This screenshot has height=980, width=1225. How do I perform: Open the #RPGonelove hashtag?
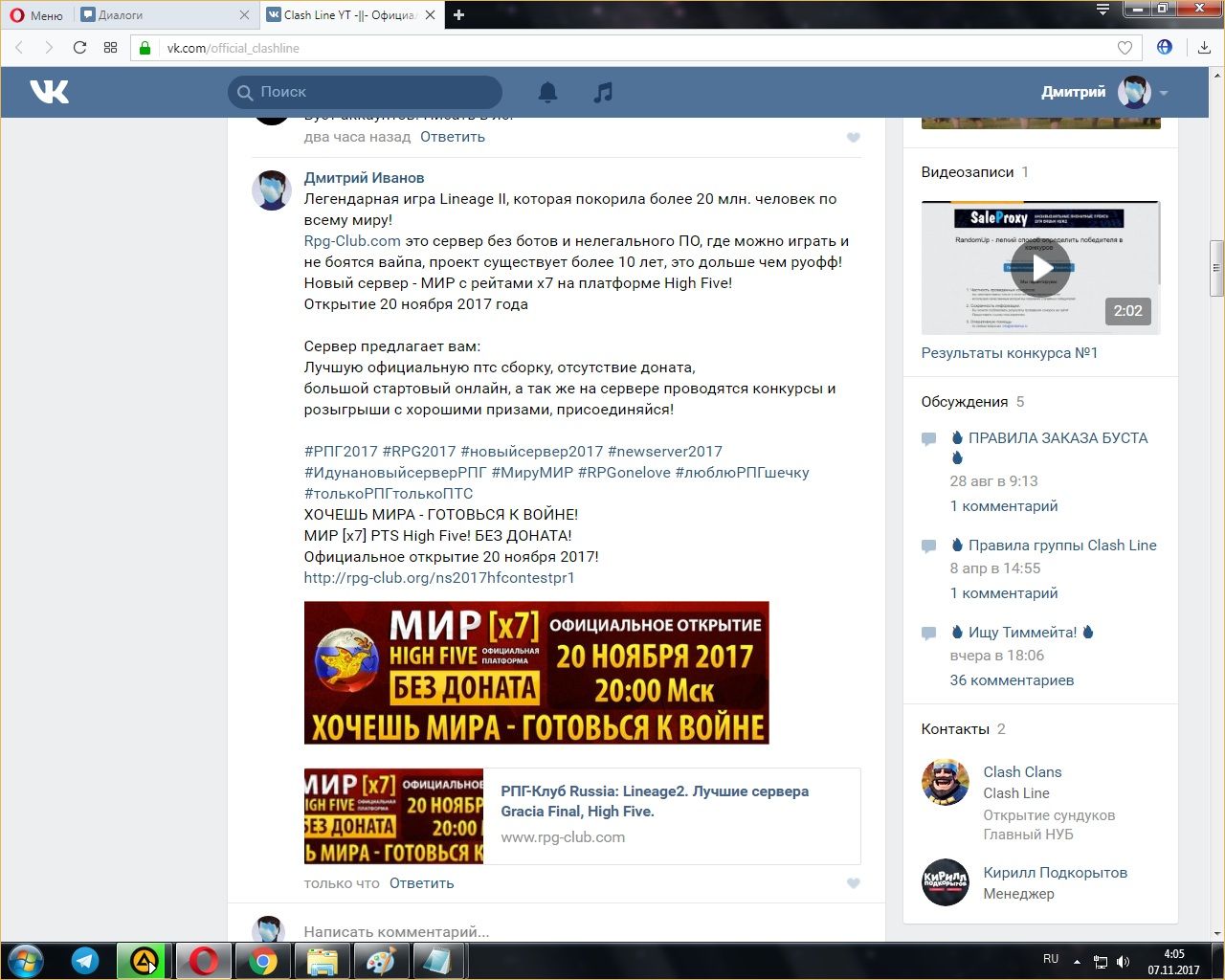point(625,473)
